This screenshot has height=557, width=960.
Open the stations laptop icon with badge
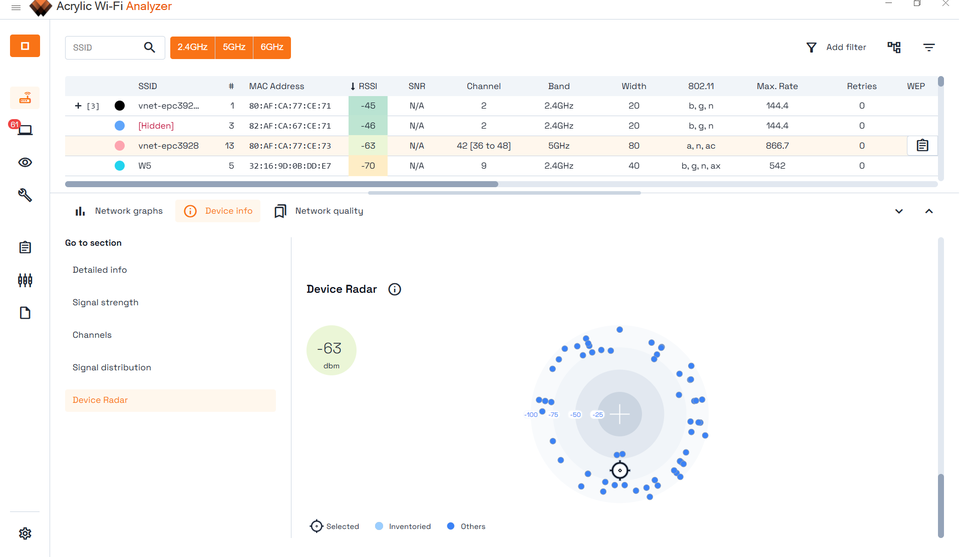pyautogui.click(x=25, y=130)
